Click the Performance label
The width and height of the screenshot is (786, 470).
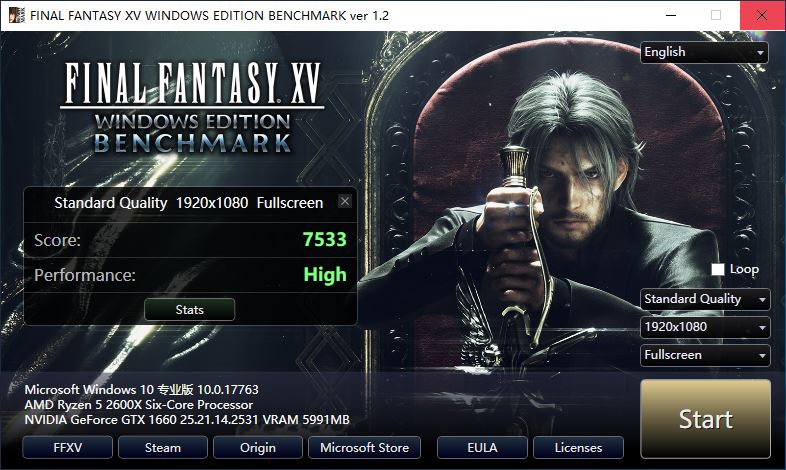[x=85, y=275]
